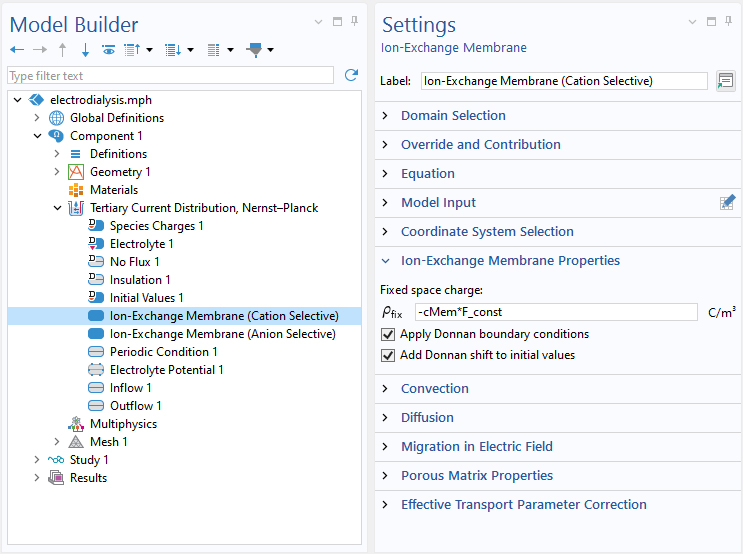
Task: Select the Materials node in the tree
Action: point(113,190)
